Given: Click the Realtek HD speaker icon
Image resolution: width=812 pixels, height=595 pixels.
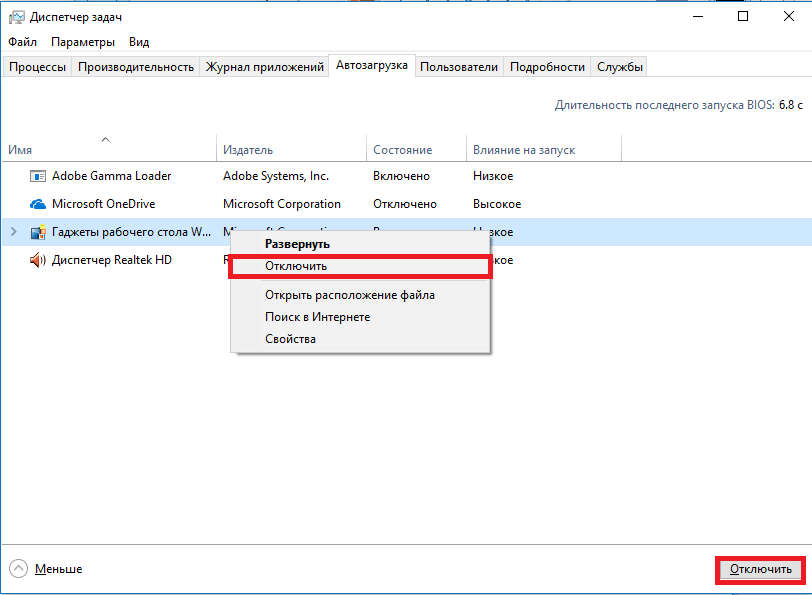Looking at the screenshot, I should click(38, 260).
